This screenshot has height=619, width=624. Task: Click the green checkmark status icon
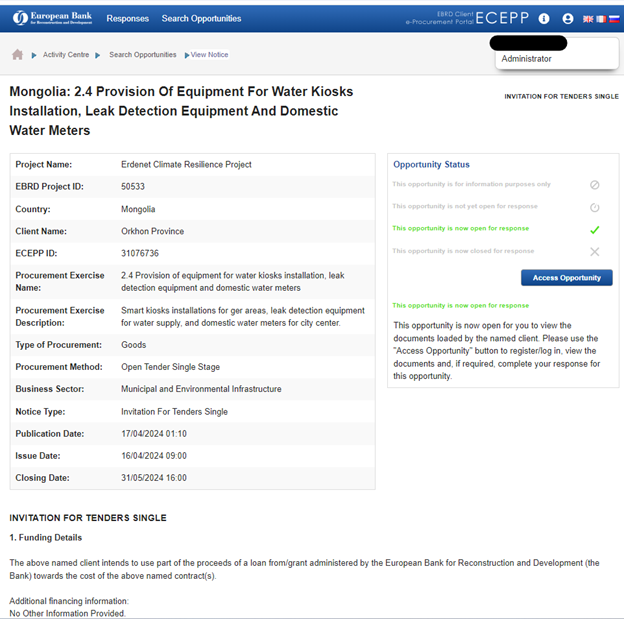coord(594,230)
